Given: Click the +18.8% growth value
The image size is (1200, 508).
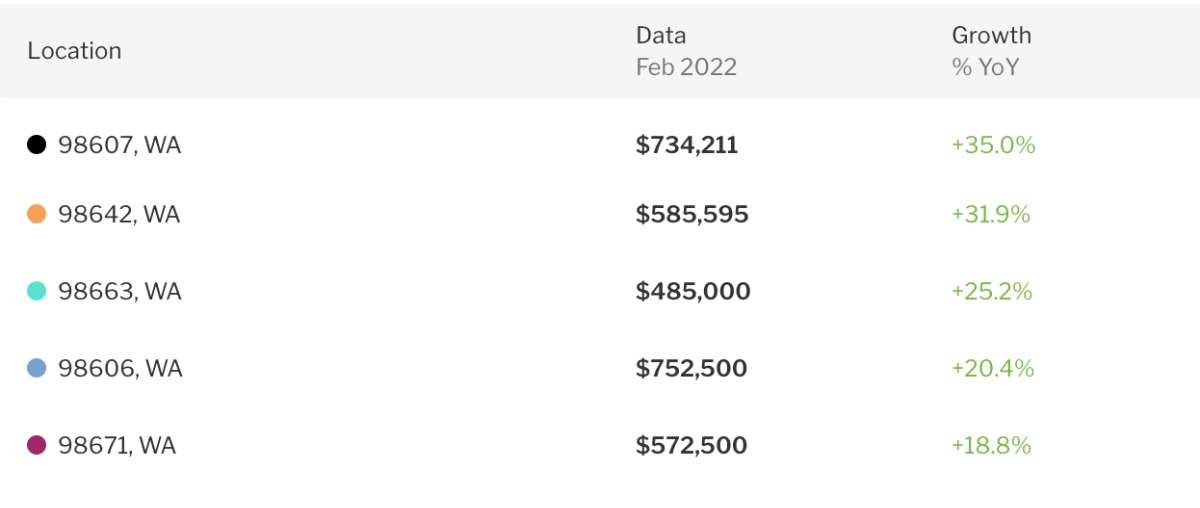Looking at the screenshot, I should point(991,445).
